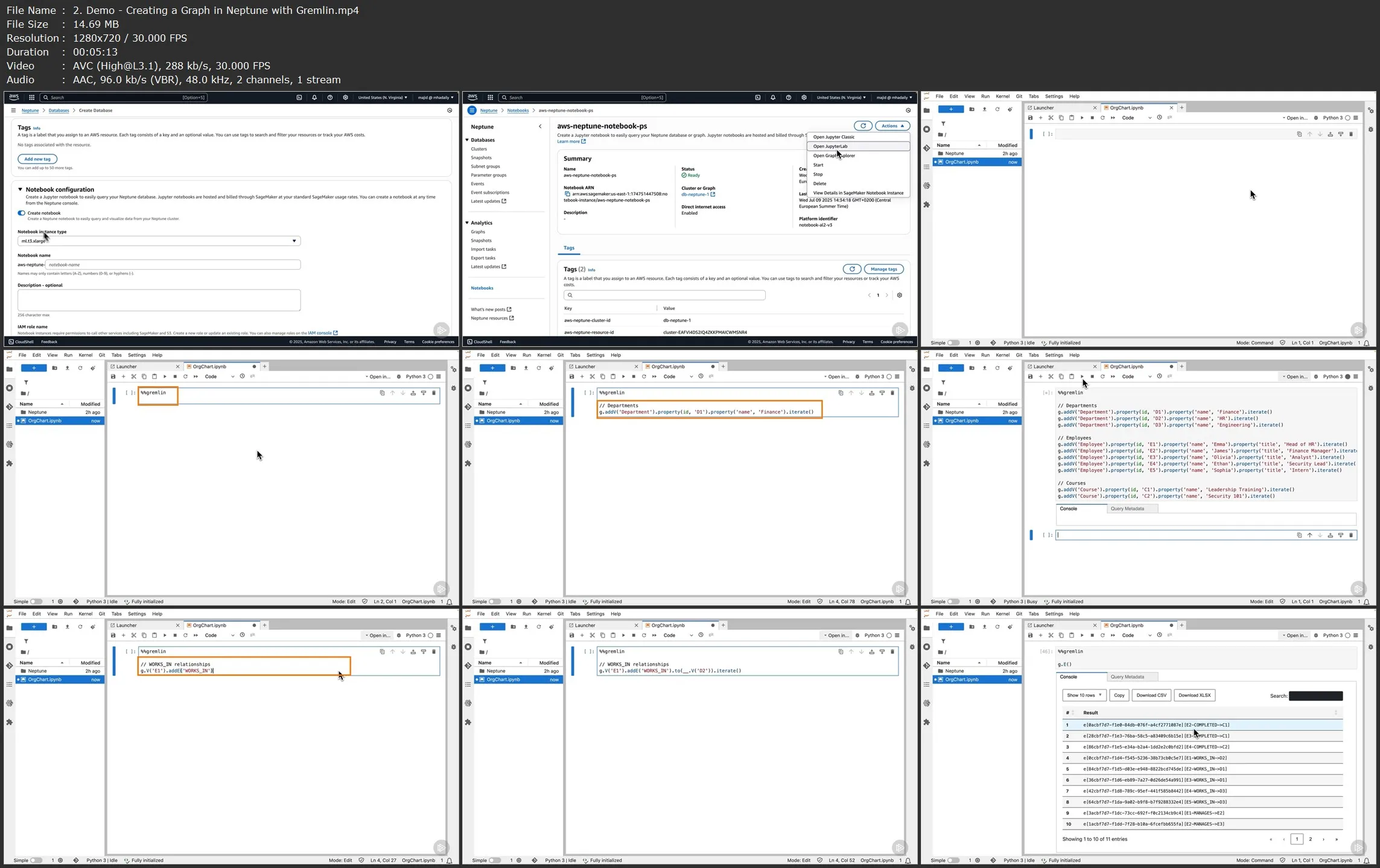Select Open Jupyter Classic from Actions menu
This screenshot has height=868, width=1380.
(x=858, y=137)
